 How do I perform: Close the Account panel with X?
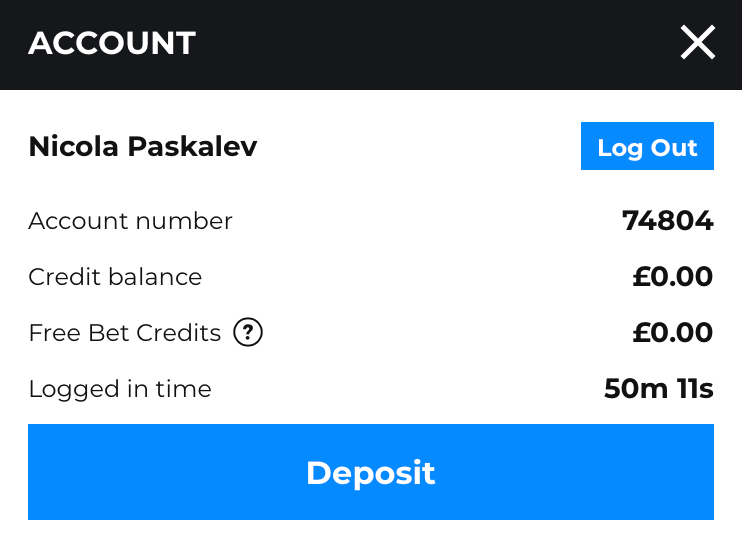point(698,43)
